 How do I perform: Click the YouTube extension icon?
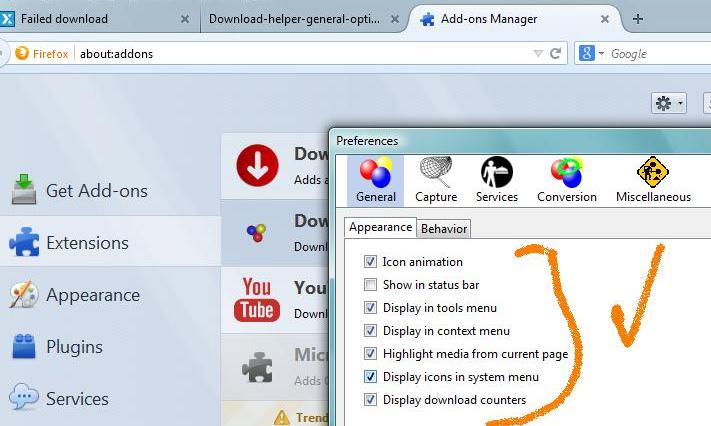click(x=257, y=299)
